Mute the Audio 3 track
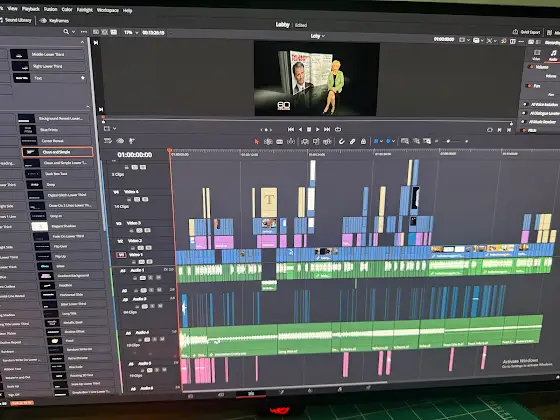The height and width of the screenshot is (420, 560). (160, 306)
